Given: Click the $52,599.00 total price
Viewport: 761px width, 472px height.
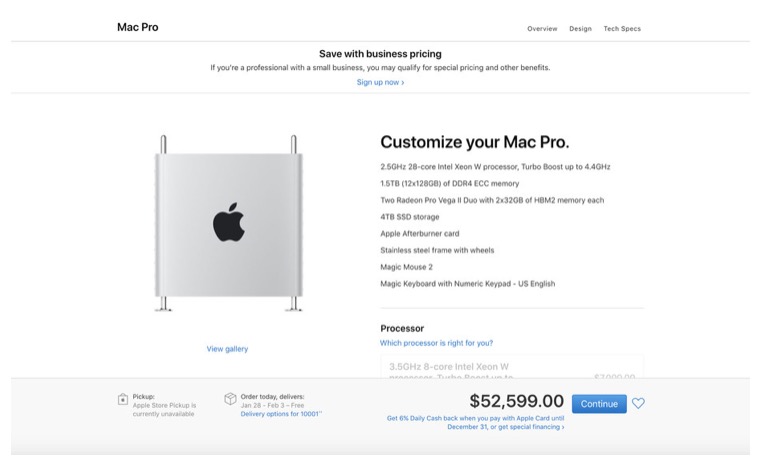Looking at the screenshot, I should [x=516, y=401].
